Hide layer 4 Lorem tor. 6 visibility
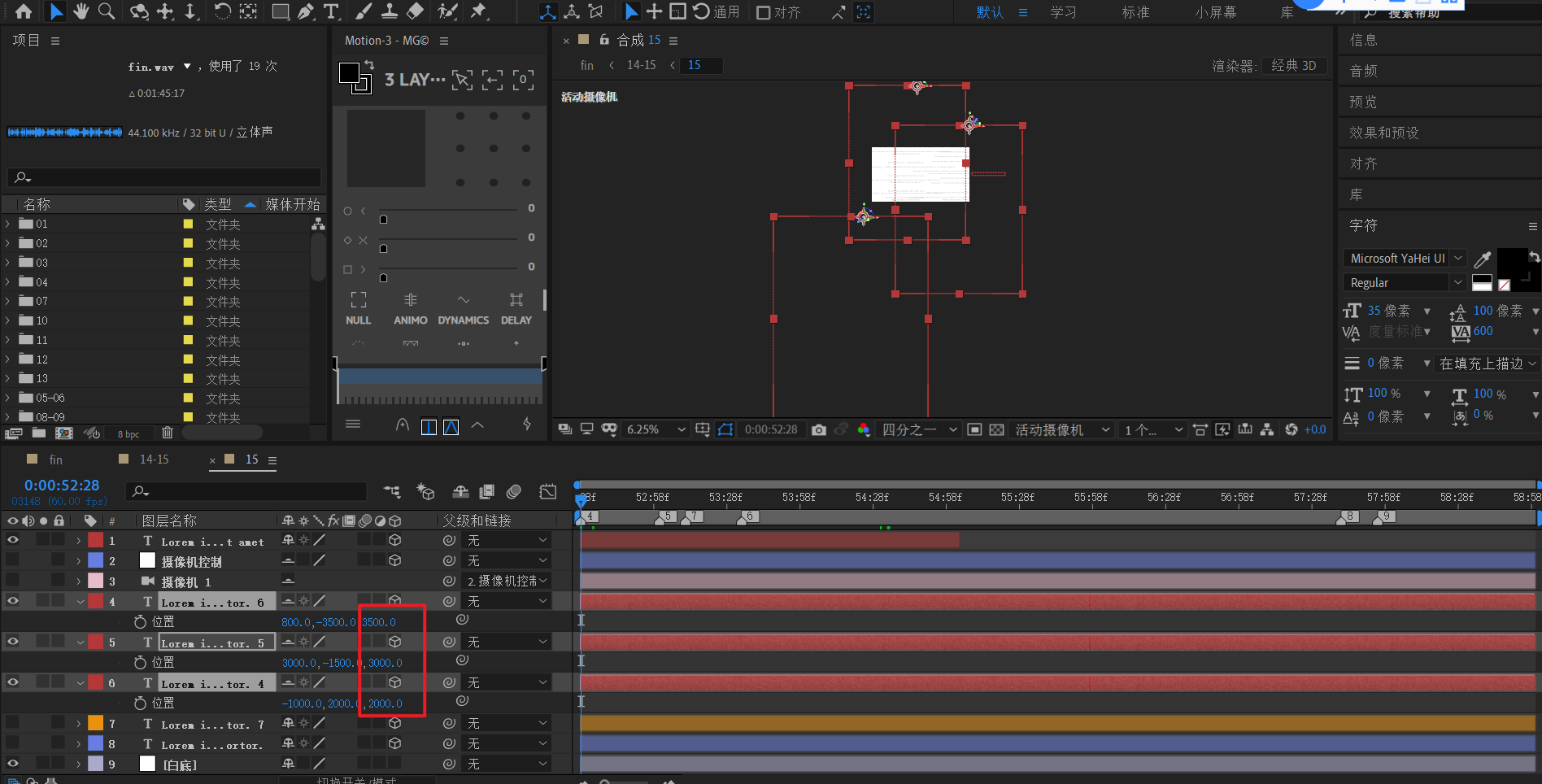Image resolution: width=1542 pixels, height=784 pixels. tap(13, 601)
